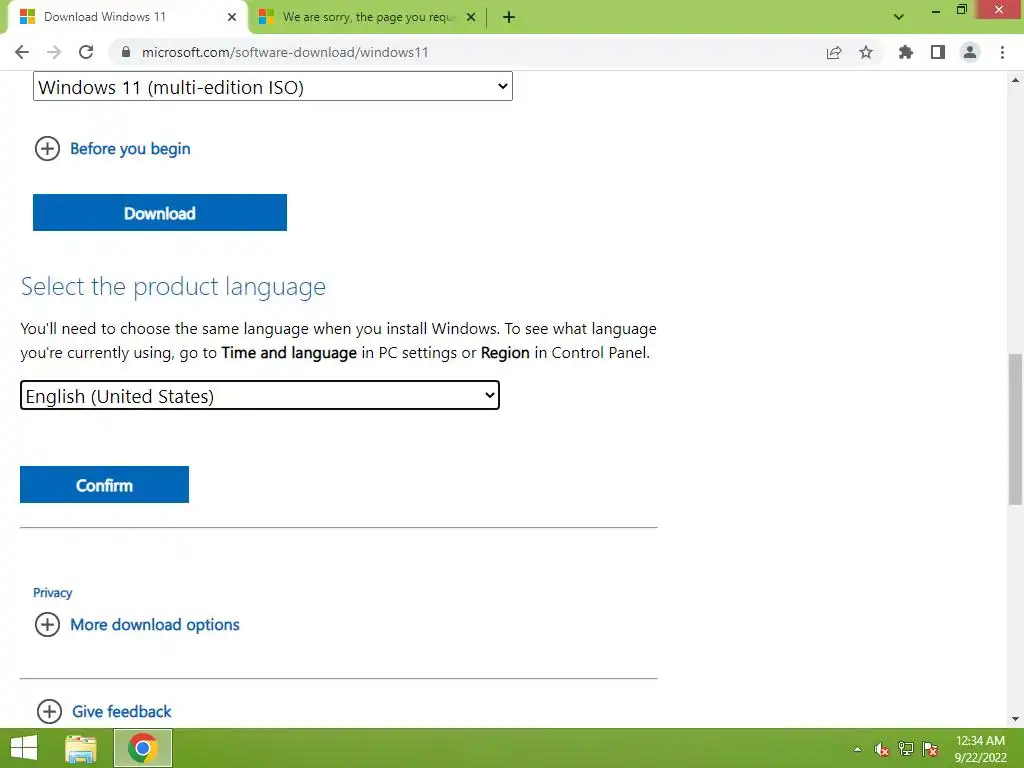Click the scrollbar down arrow
The image size is (1024, 768).
coord(1015,719)
